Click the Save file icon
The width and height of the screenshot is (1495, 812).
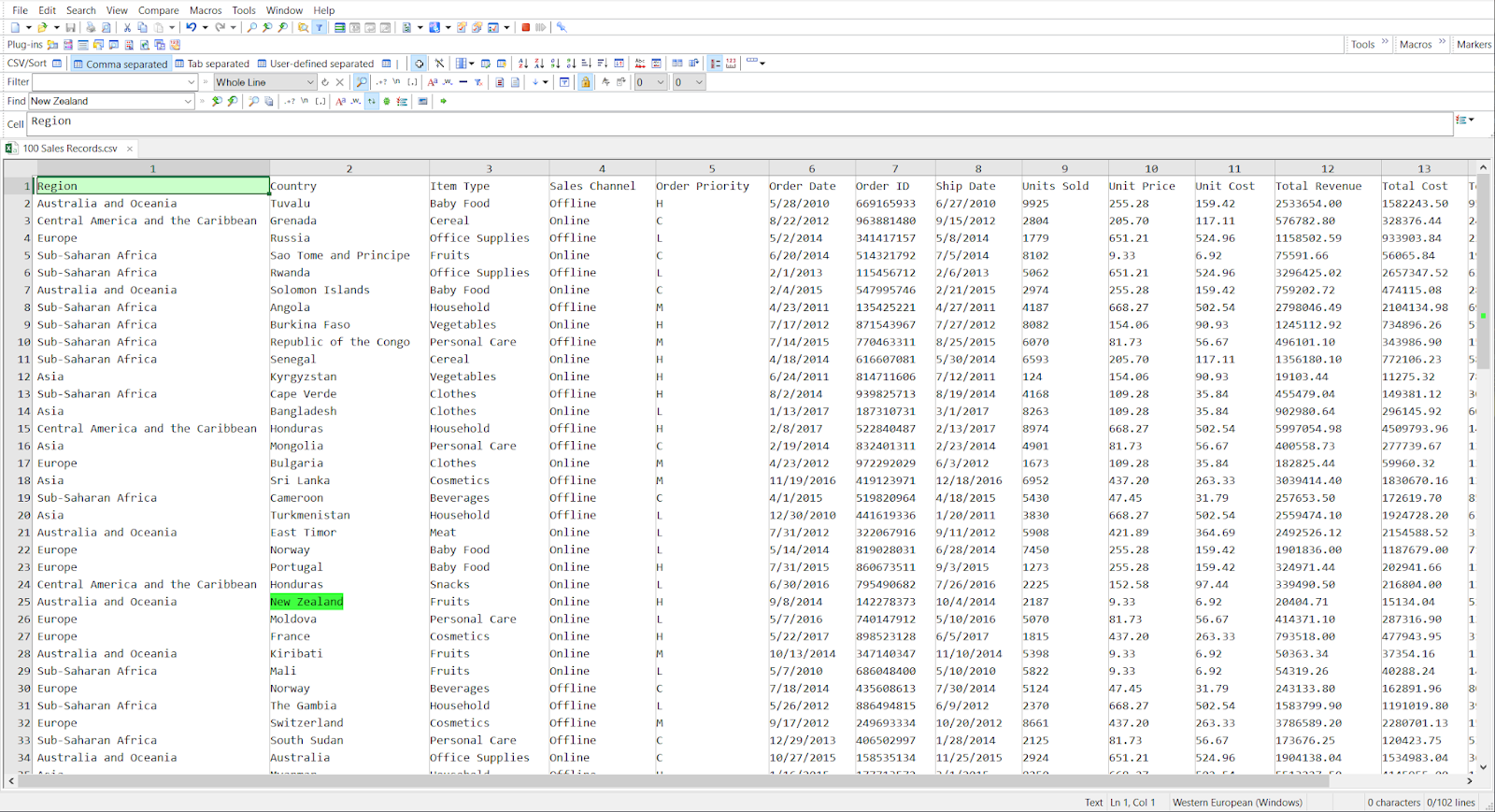70,27
